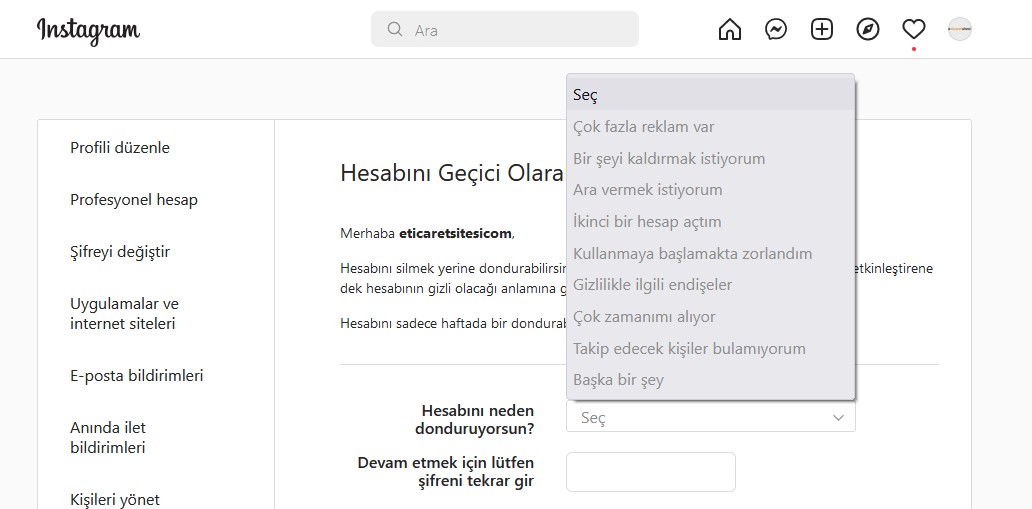Focus the Ara search field
Image resolution: width=1032 pixels, height=509 pixels.
(505, 30)
